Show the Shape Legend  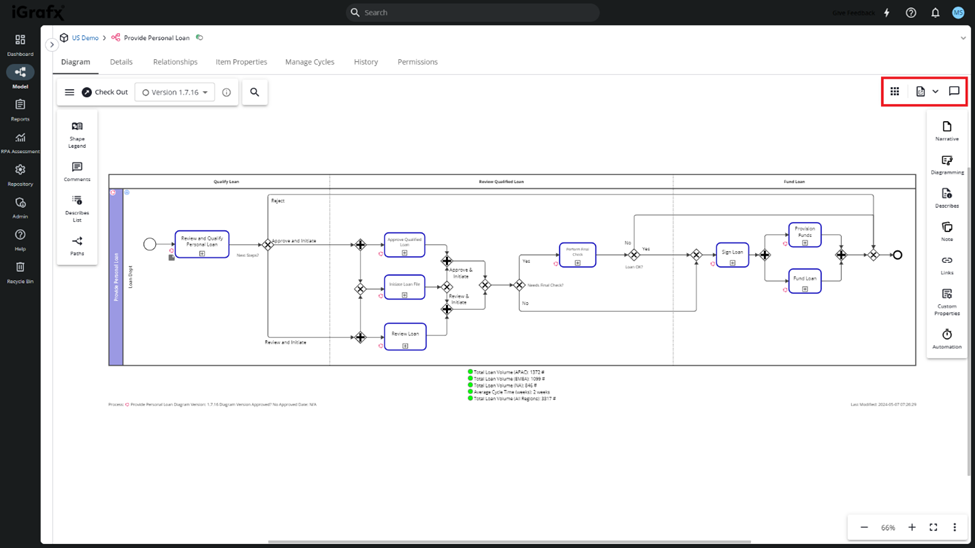pos(77,134)
